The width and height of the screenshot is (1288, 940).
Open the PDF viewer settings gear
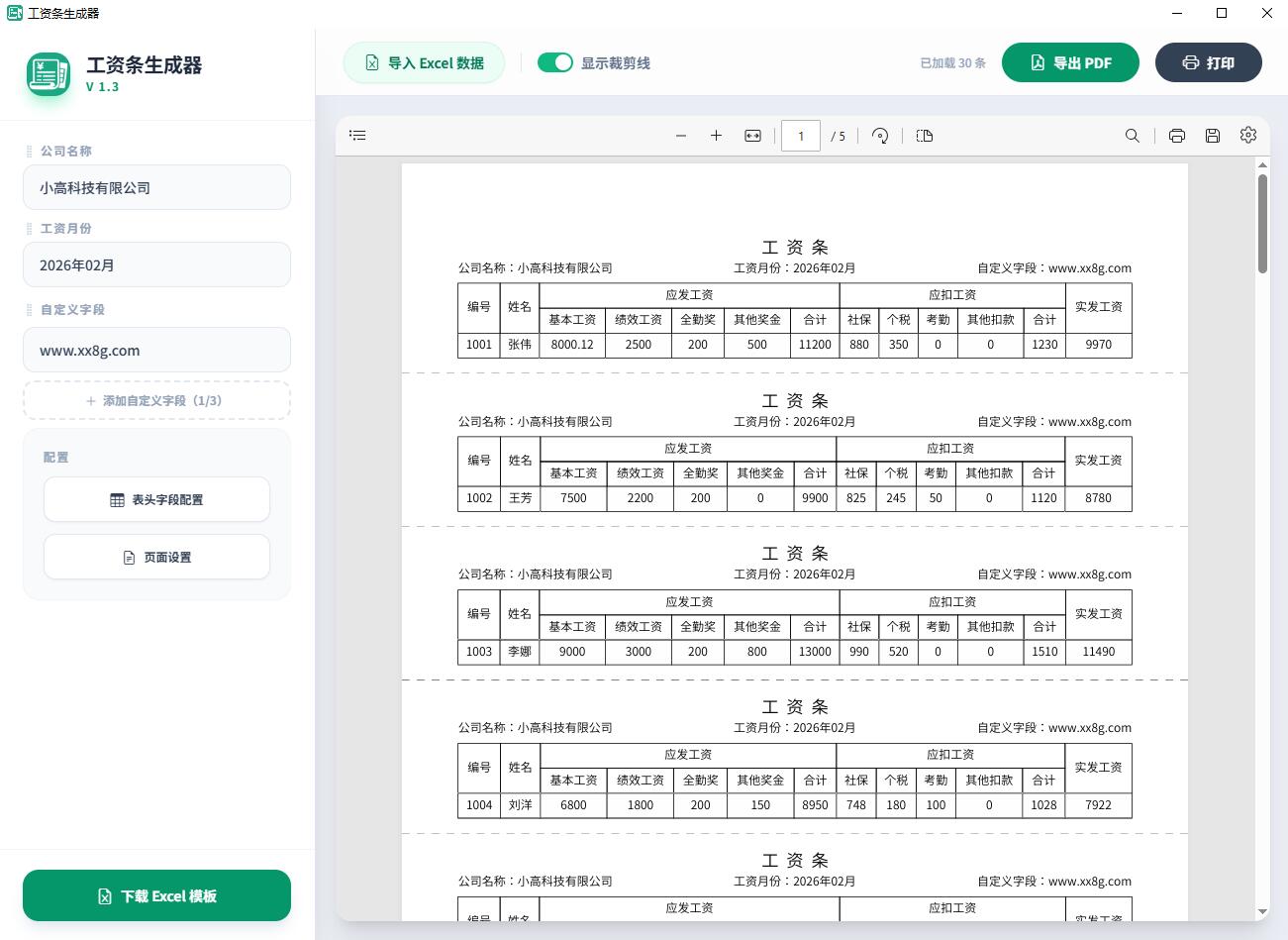point(1248,136)
